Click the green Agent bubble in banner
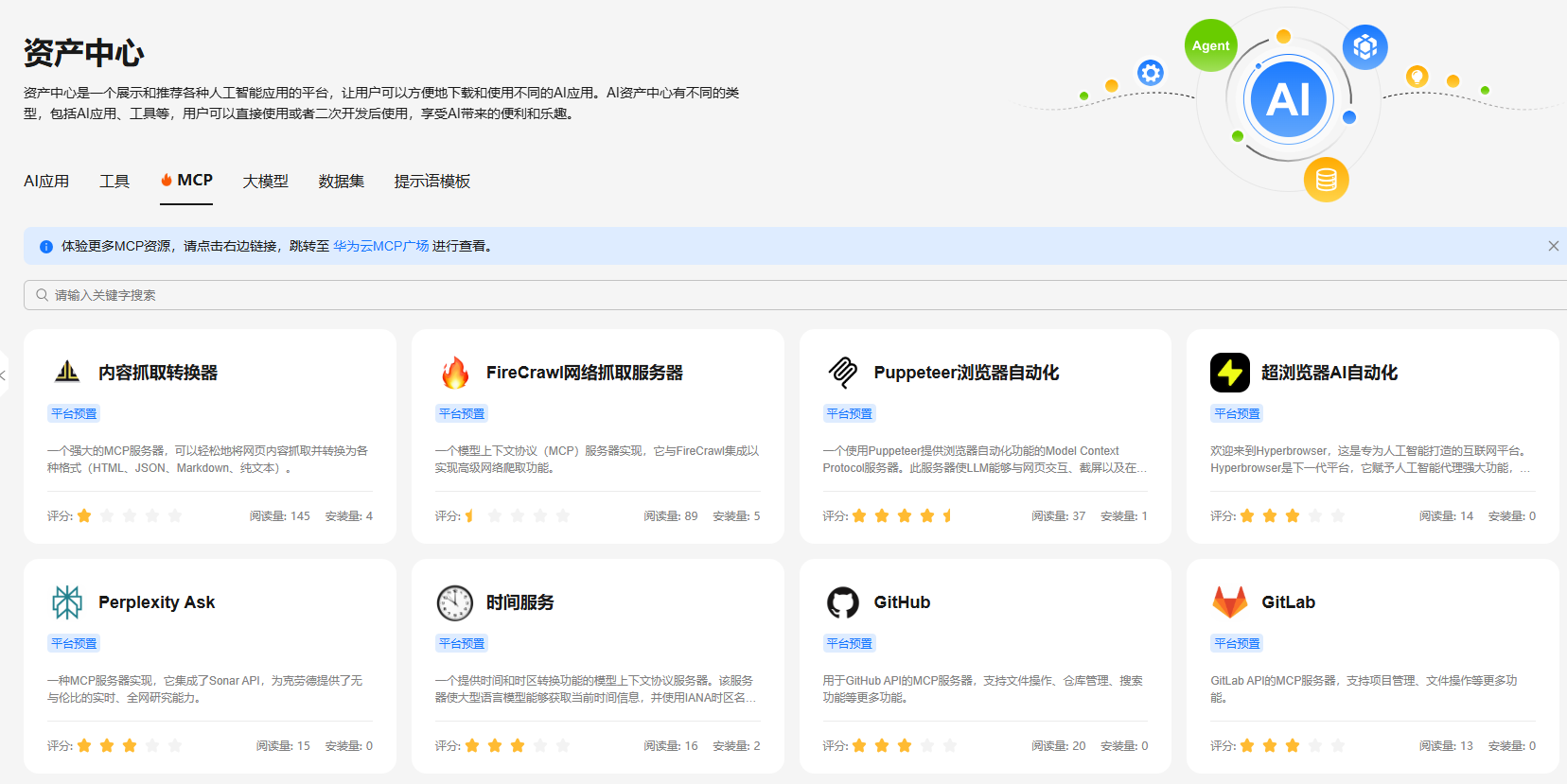 (x=1210, y=45)
